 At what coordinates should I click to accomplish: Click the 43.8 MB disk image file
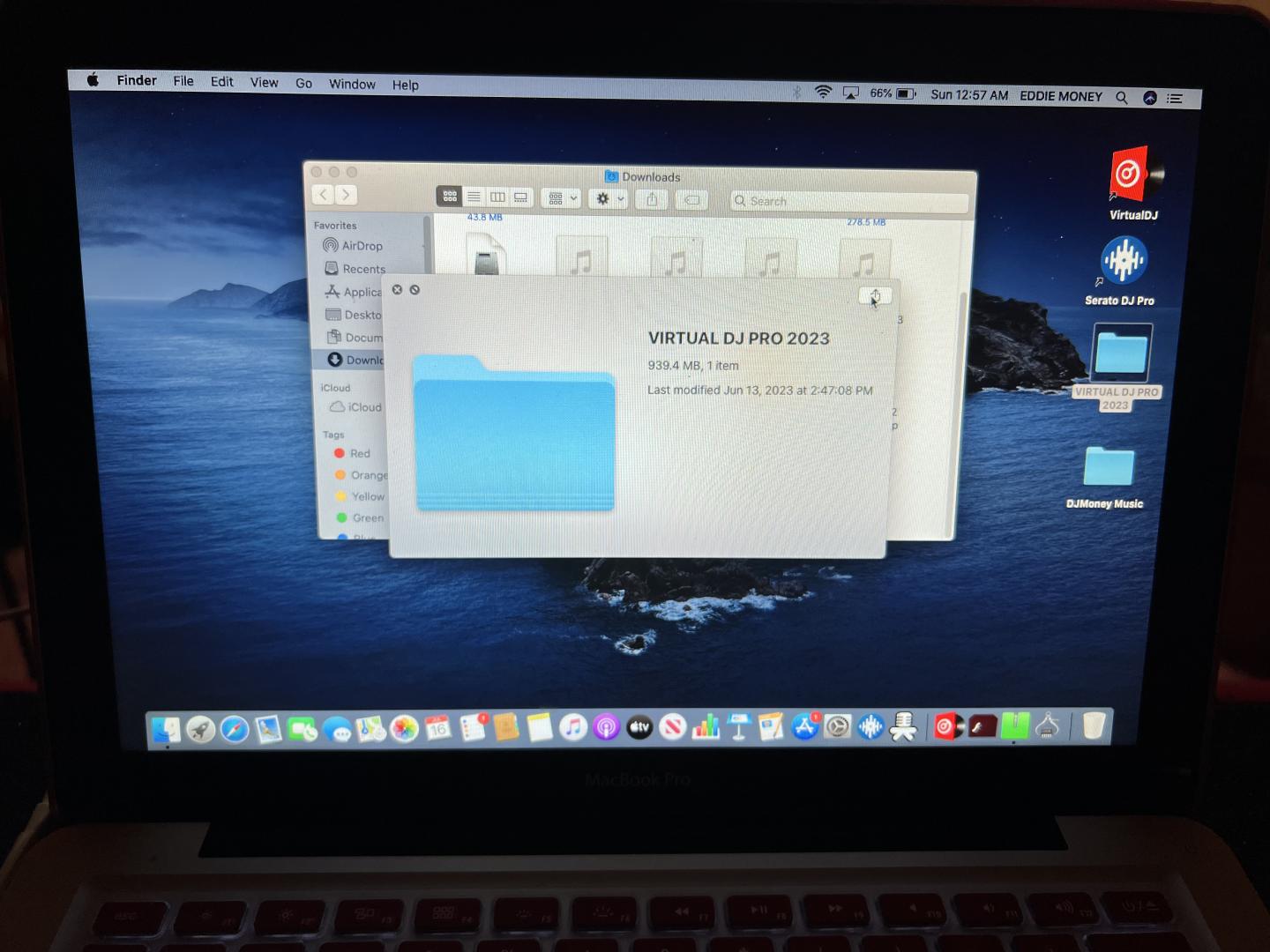point(487,254)
